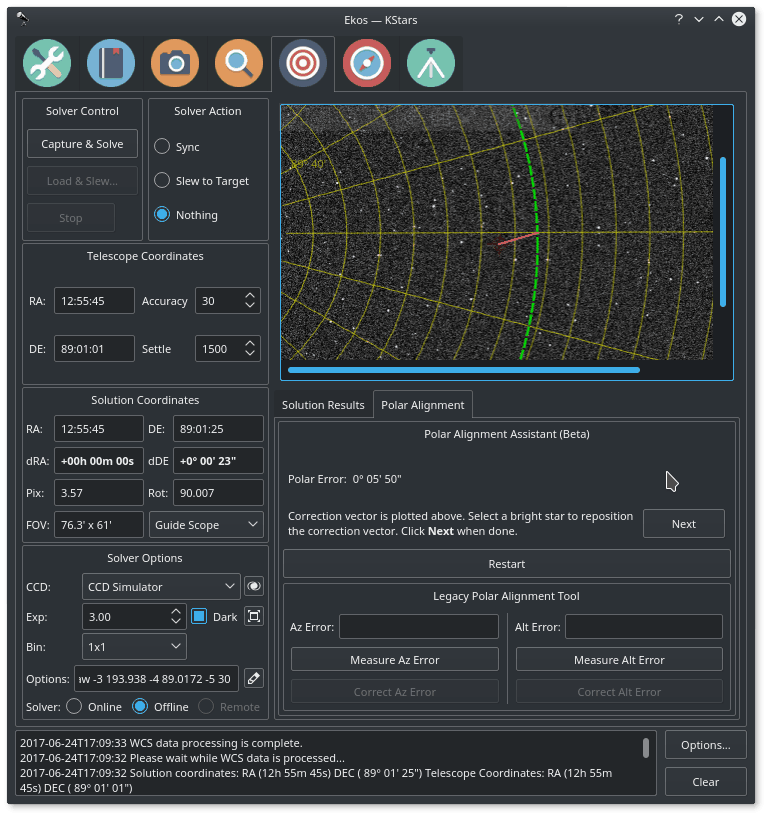Switch to the CCD camera module
The width and height of the screenshot is (768, 817).
(x=175, y=64)
